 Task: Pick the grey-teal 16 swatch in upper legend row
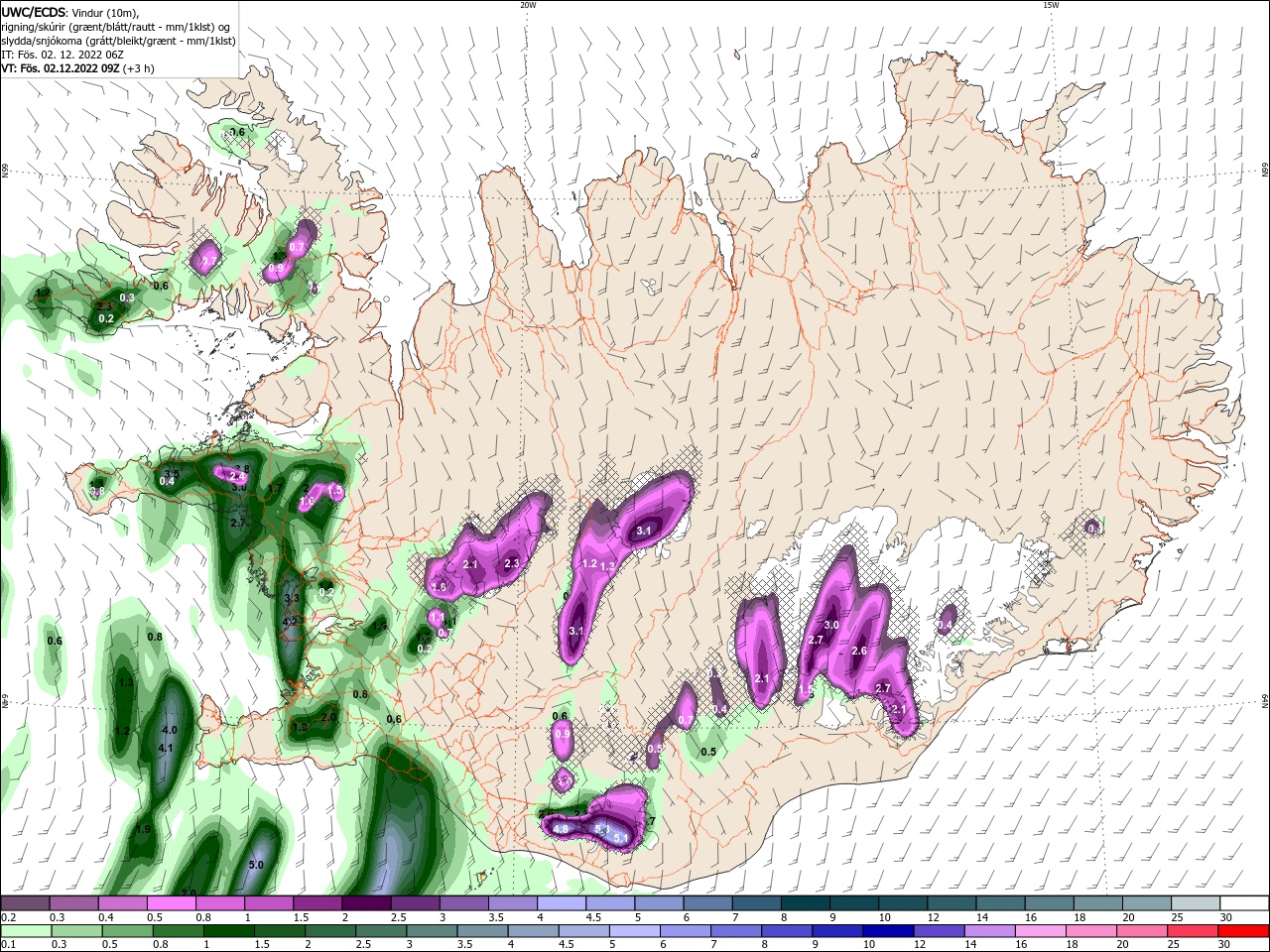1050,903
